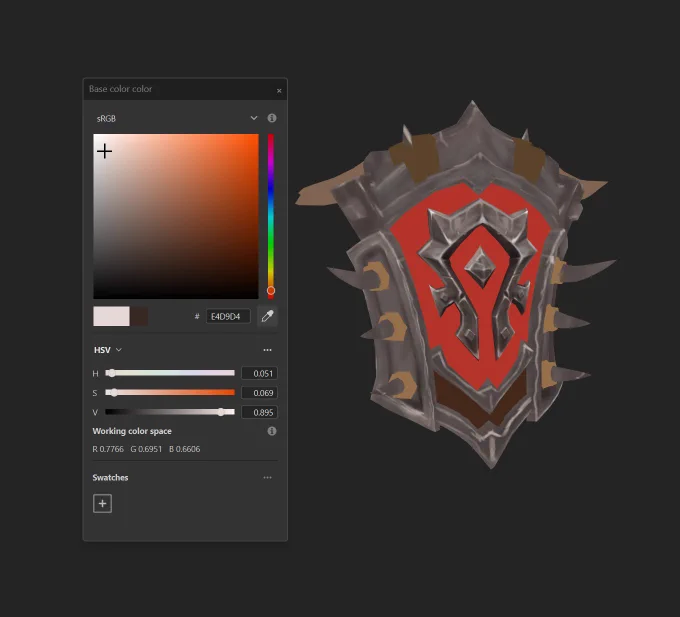Adjust the S saturation slider
The image size is (680, 617).
click(x=170, y=392)
